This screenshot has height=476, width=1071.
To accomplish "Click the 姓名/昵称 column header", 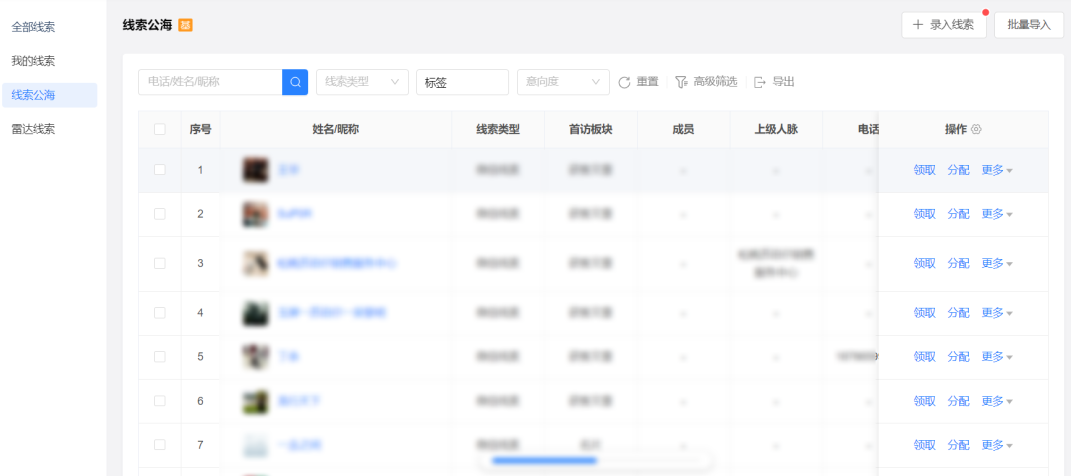I will pos(335,129).
